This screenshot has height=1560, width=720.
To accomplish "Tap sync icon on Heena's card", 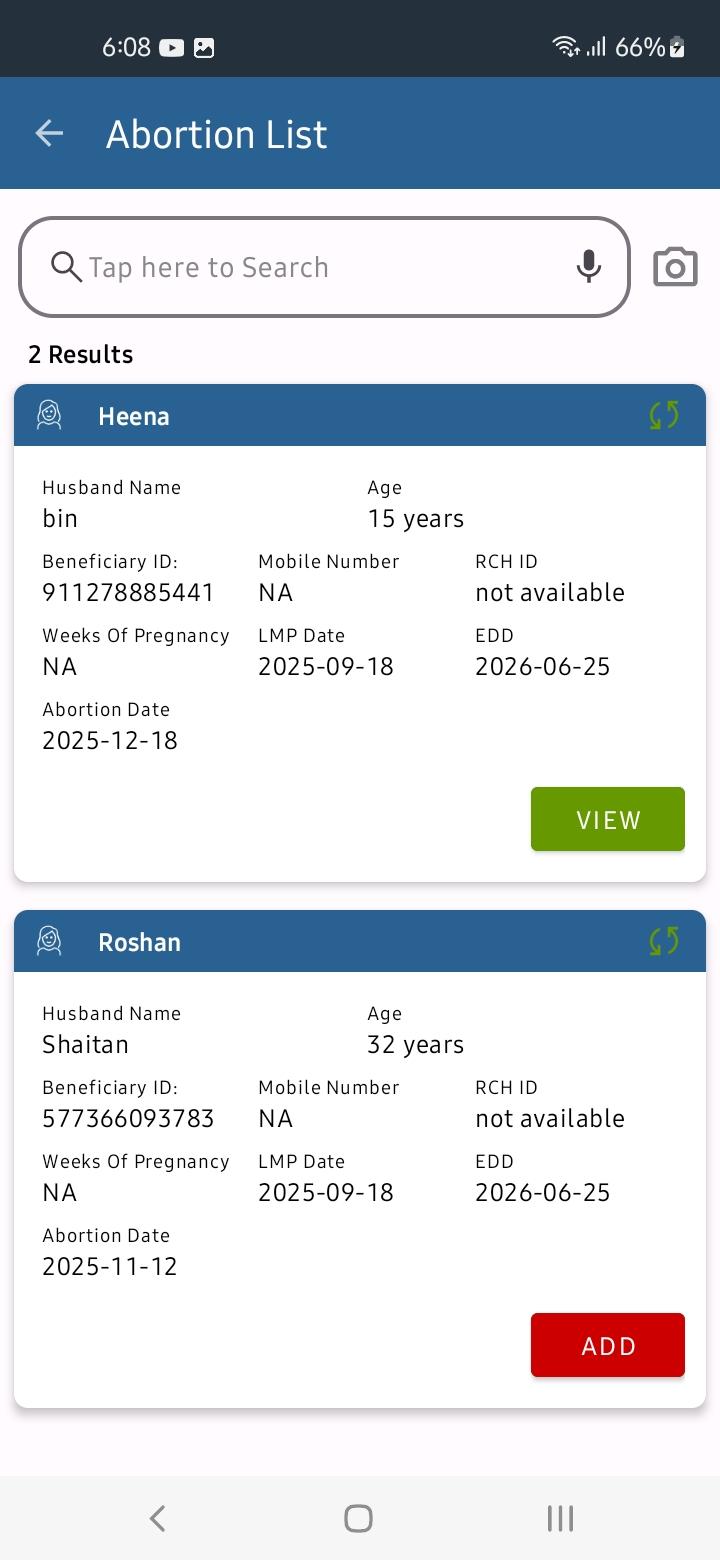I will [x=664, y=415].
